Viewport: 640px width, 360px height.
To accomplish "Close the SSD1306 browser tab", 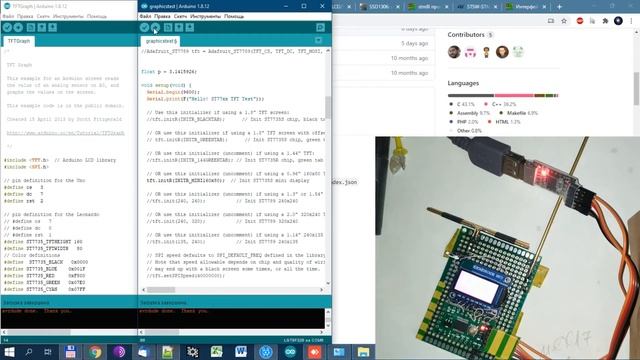I will click(398, 7).
